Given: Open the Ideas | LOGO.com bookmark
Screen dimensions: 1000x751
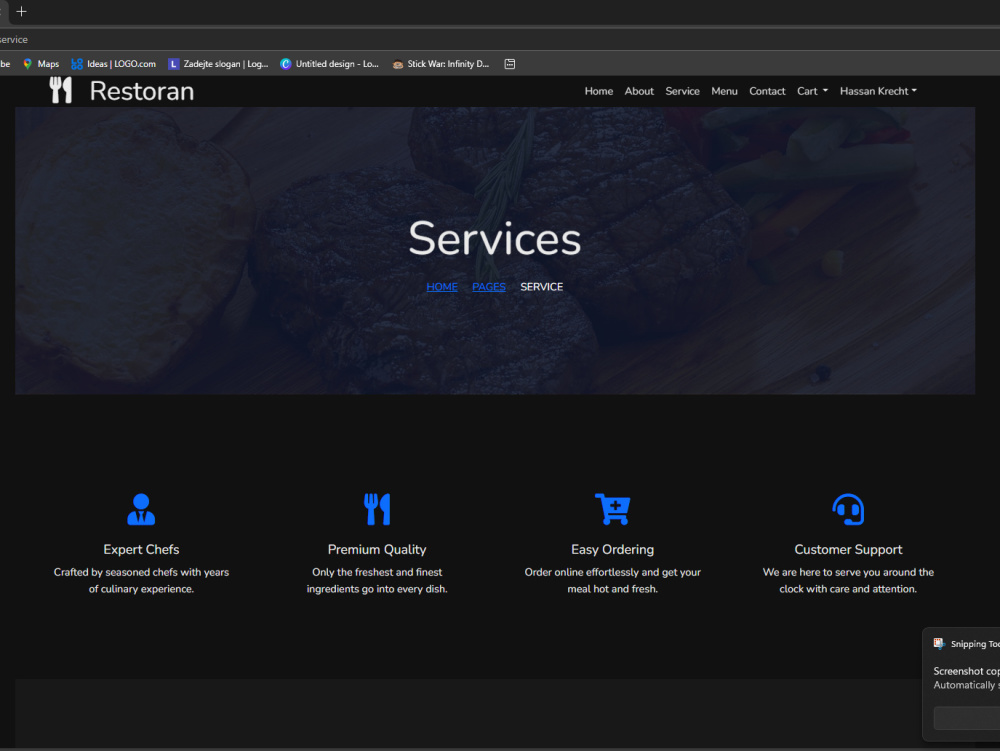Looking at the screenshot, I should click(x=114, y=64).
